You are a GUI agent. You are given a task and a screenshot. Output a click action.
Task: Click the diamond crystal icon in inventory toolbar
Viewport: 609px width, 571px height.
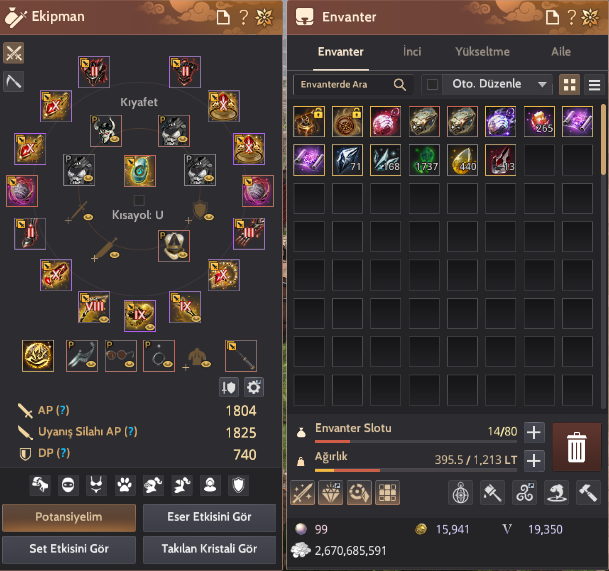coord(331,493)
